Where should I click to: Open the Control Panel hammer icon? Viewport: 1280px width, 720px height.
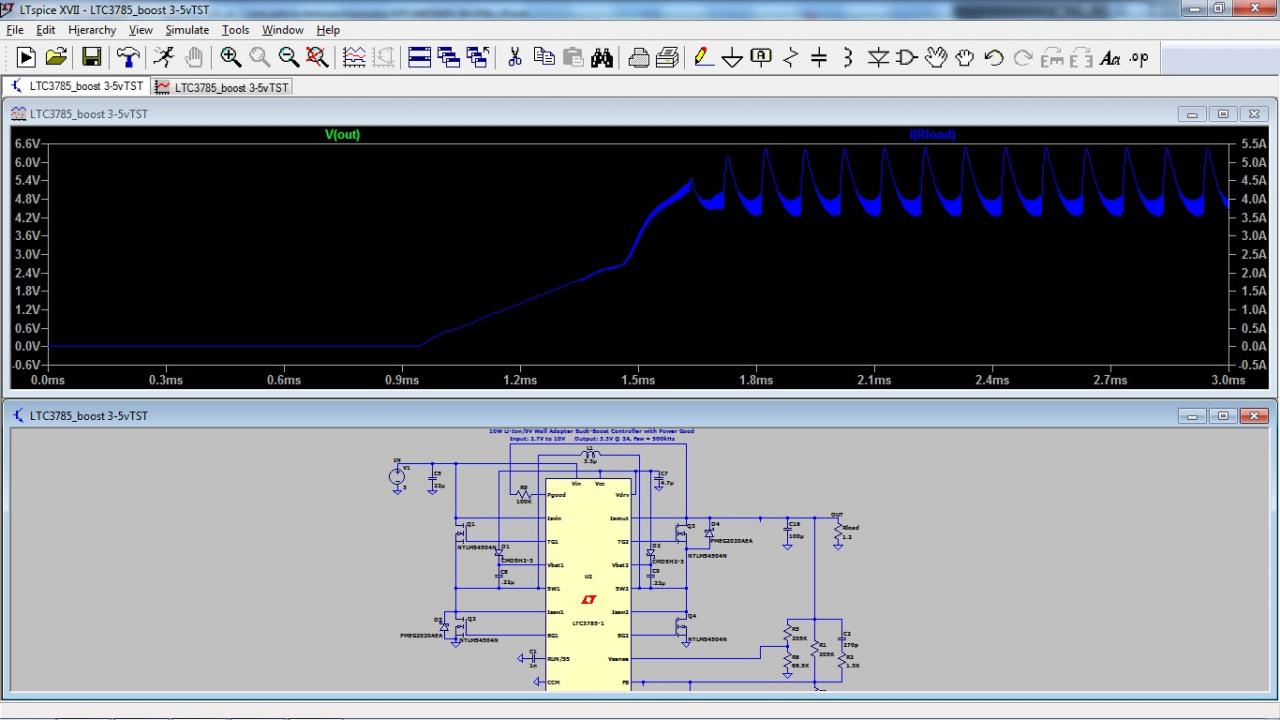coord(128,58)
